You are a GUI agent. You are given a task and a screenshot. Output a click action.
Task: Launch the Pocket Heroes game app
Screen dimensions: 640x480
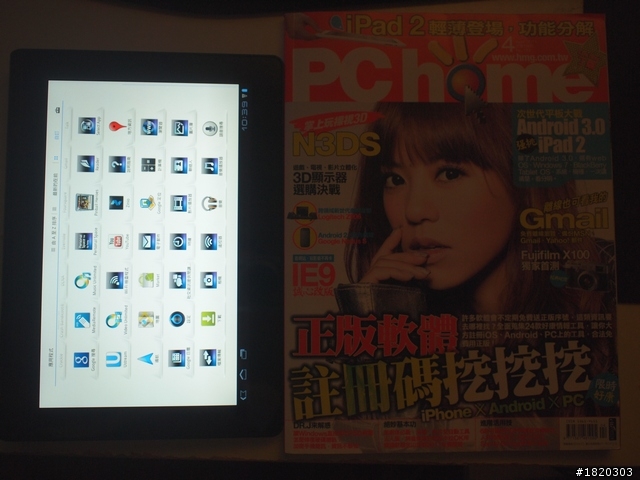(x=84, y=202)
